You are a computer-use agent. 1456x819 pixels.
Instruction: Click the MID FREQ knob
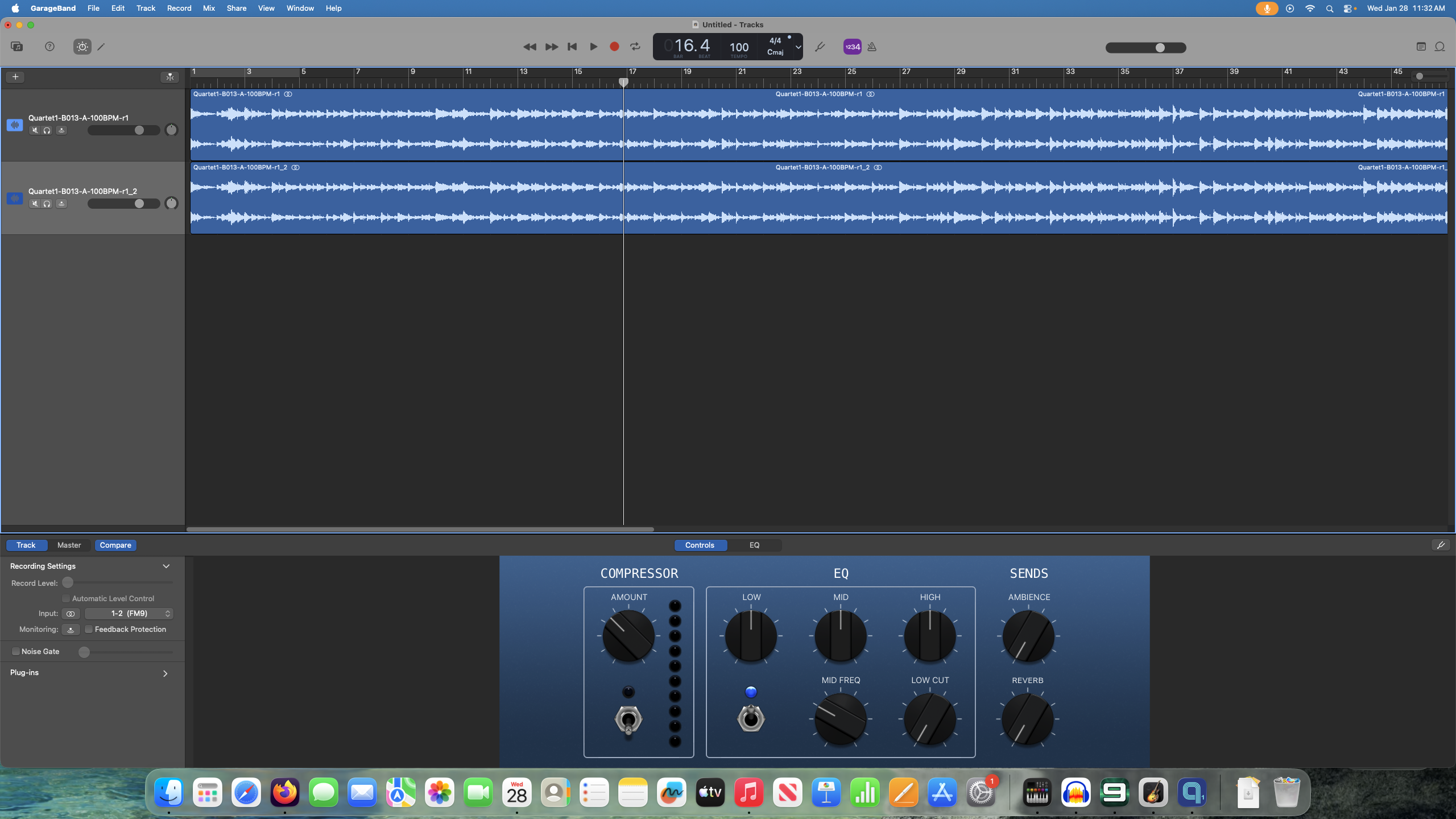click(x=841, y=719)
